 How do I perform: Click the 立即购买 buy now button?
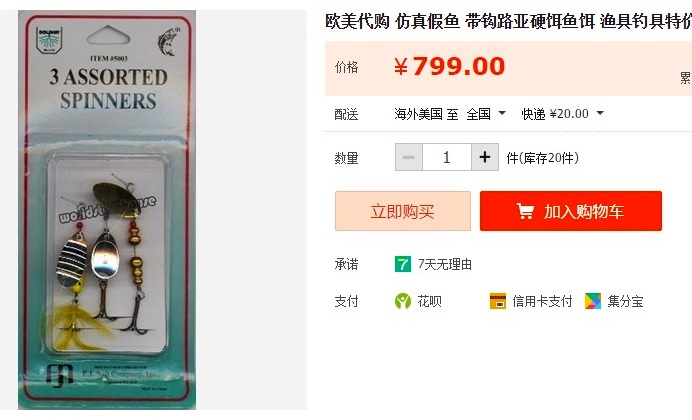click(x=402, y=211)
